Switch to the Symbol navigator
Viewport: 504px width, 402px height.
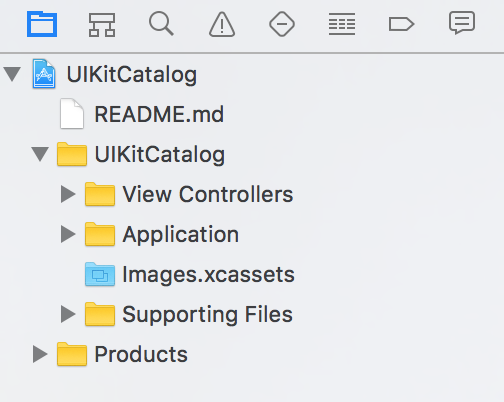(x=102, y=25)
